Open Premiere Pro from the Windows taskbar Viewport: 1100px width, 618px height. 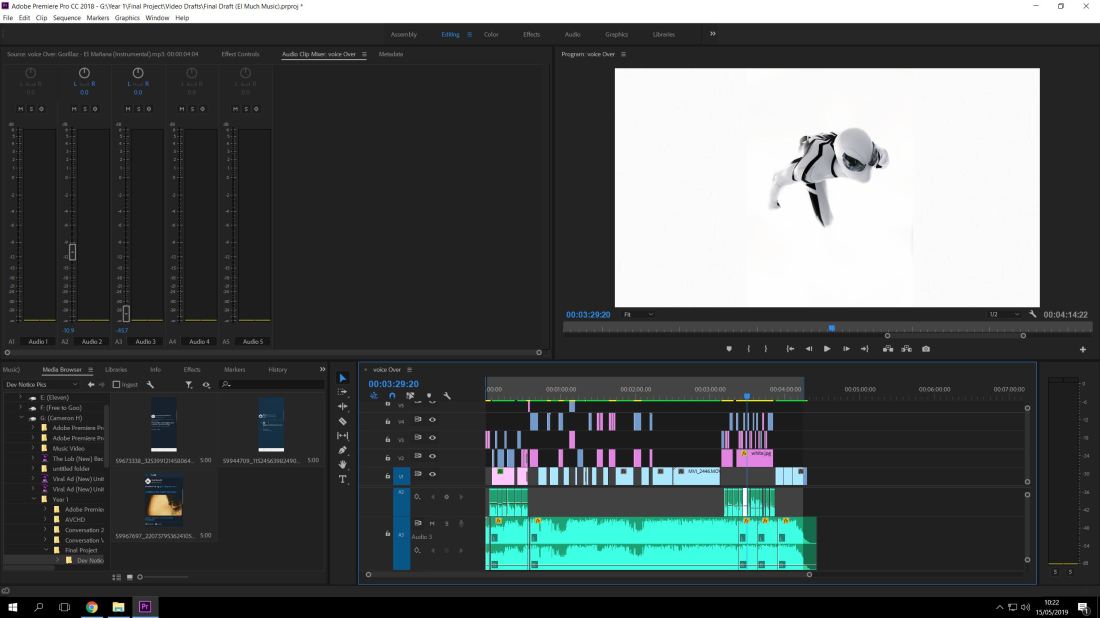[x=145, y=607]
